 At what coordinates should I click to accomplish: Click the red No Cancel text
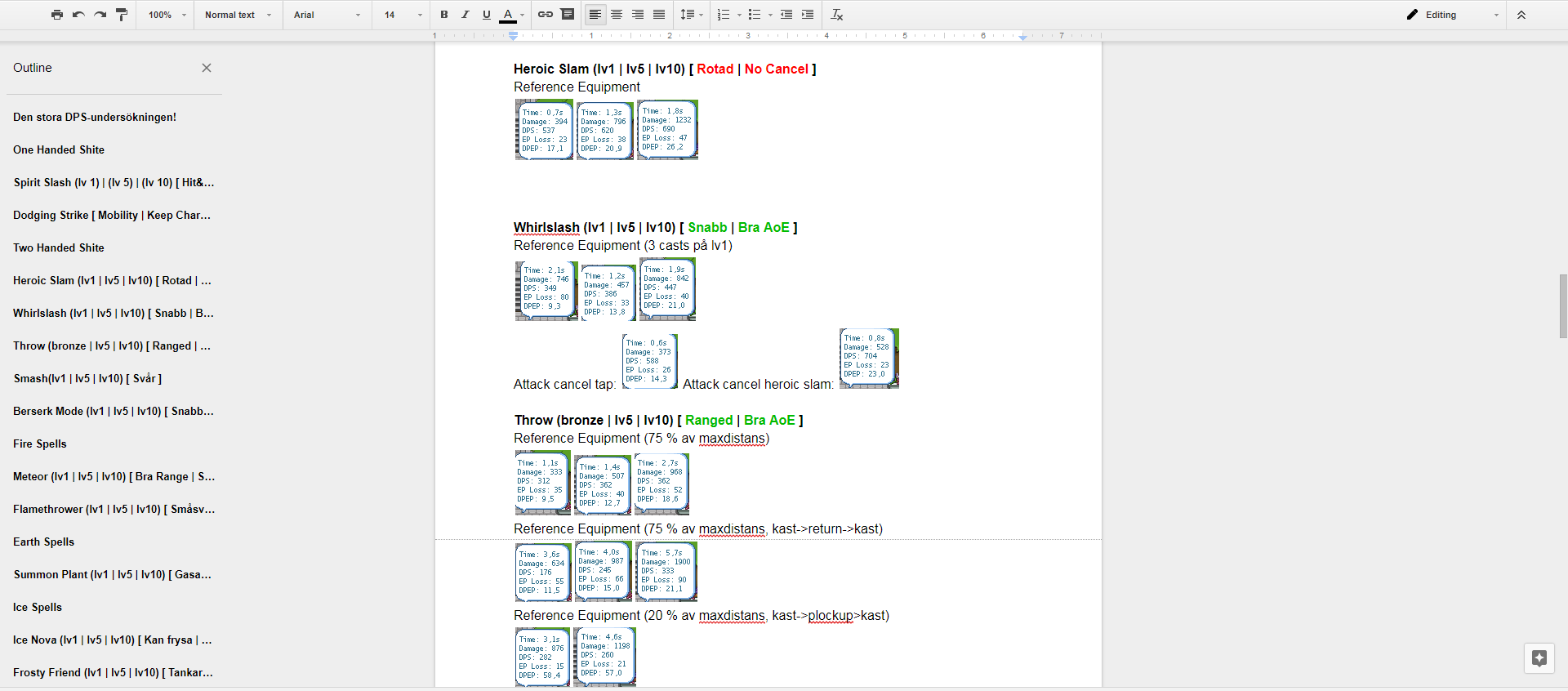tap(776, 69)
